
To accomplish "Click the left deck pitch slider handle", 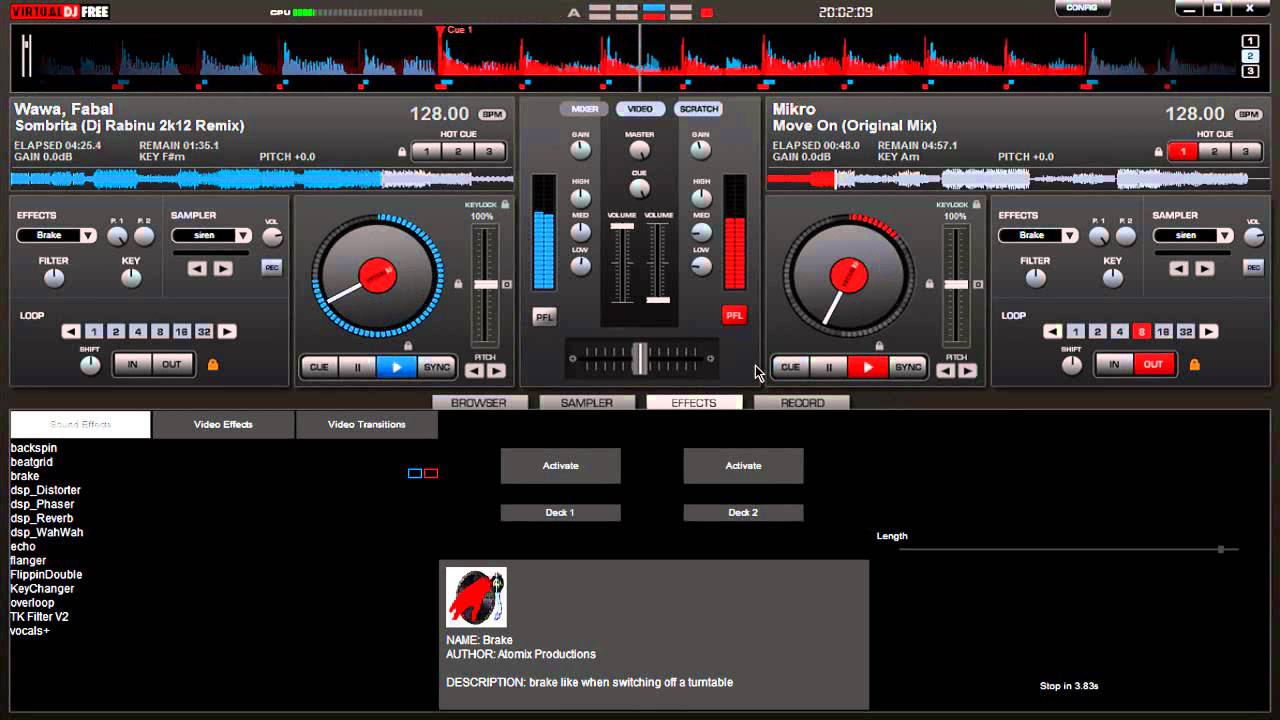I will pyautogui.click(x=485, y=285).
